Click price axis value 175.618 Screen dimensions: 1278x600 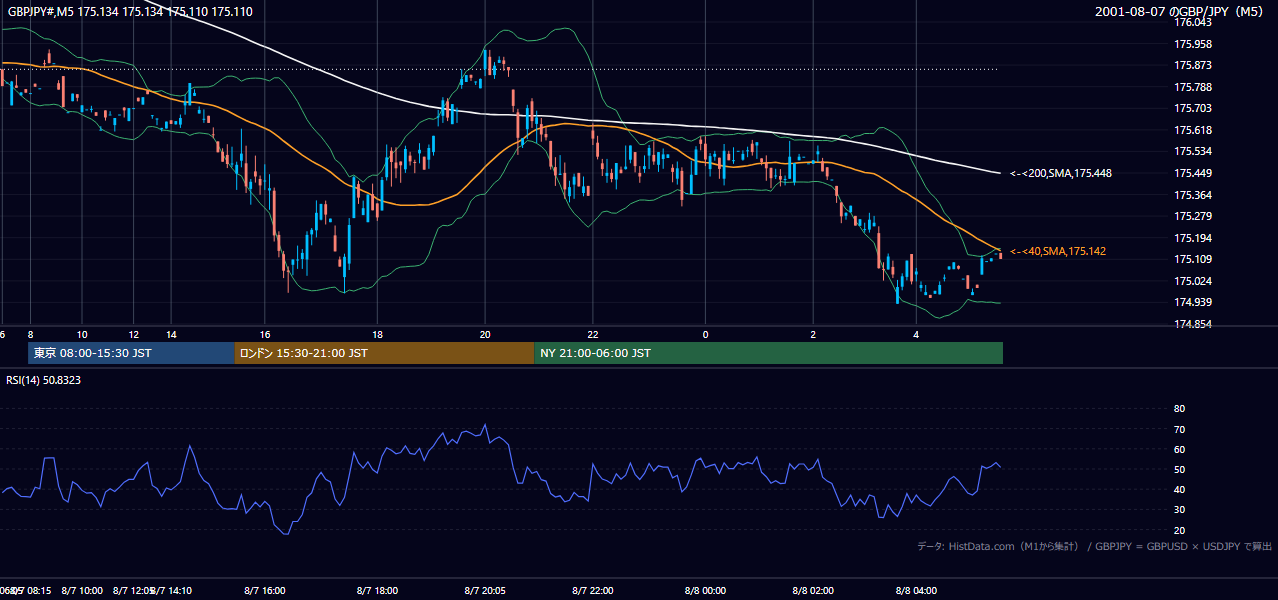pyautogui.click(x=1193, y=130)
